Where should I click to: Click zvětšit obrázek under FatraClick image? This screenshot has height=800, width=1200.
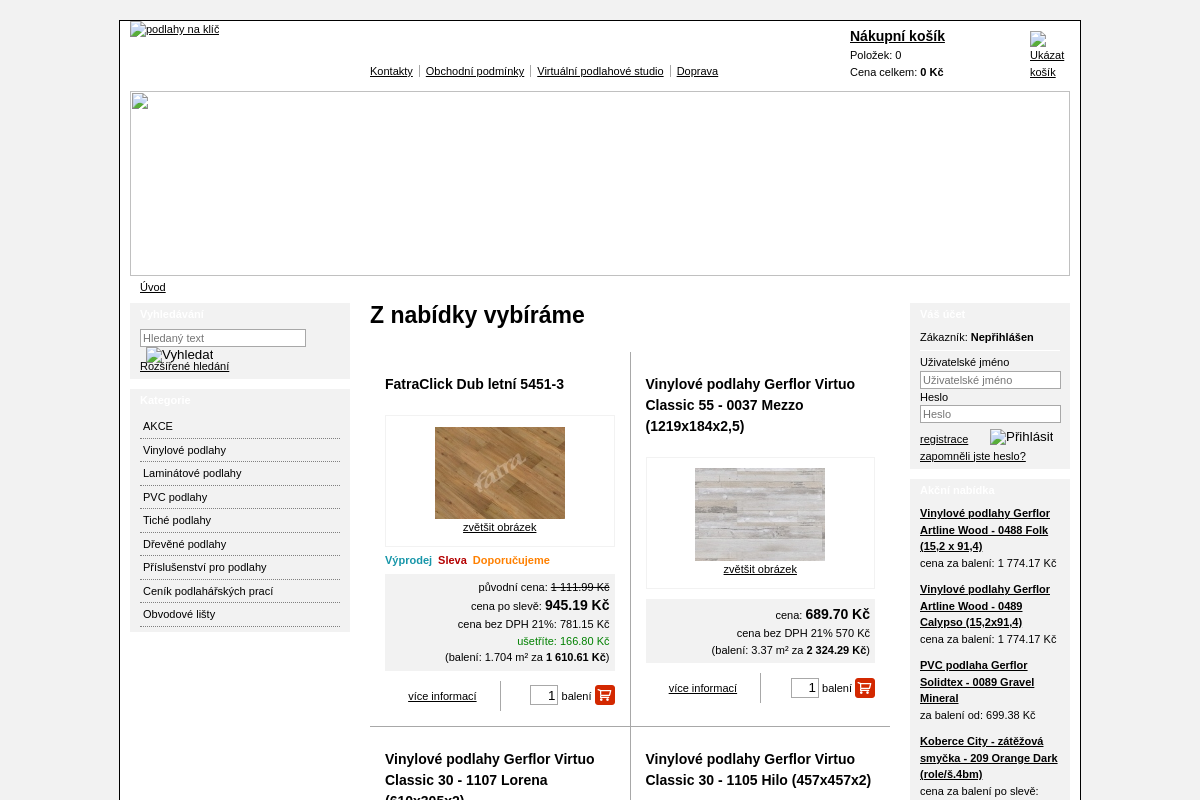(499, 527)
